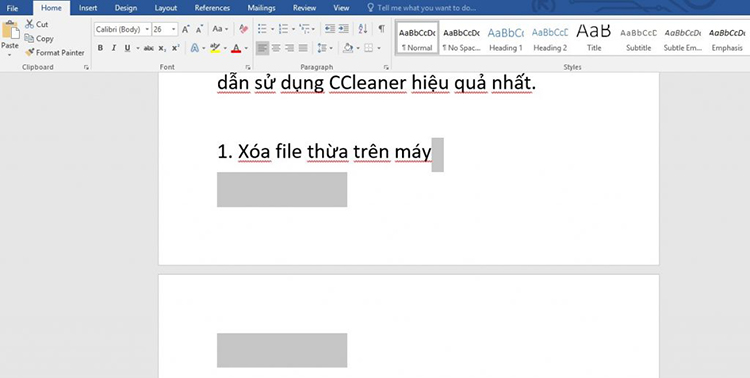Click the Format Painter brush icon
This screenshot has width=750, height=378.
tap(30, 53)
